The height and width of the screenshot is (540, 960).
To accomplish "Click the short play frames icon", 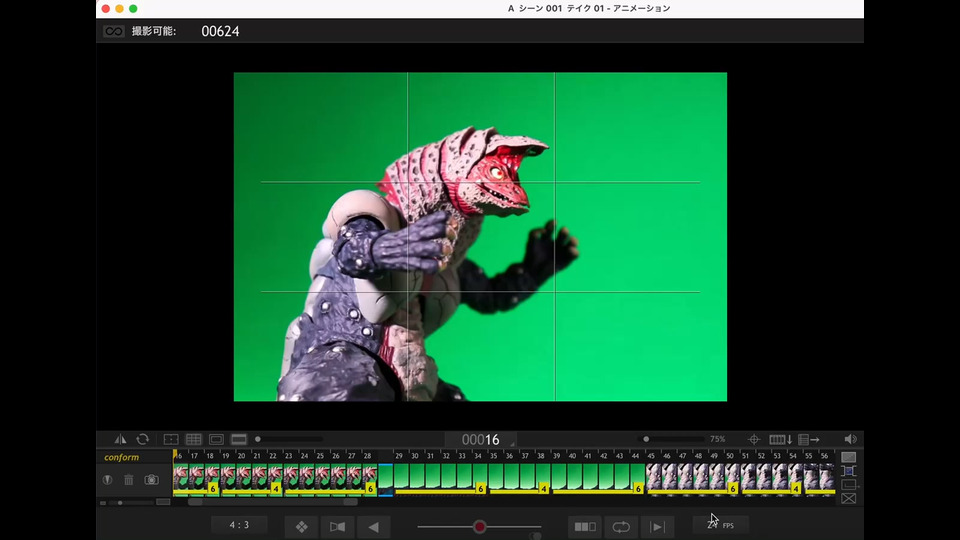I will click(x=585, y=527).
